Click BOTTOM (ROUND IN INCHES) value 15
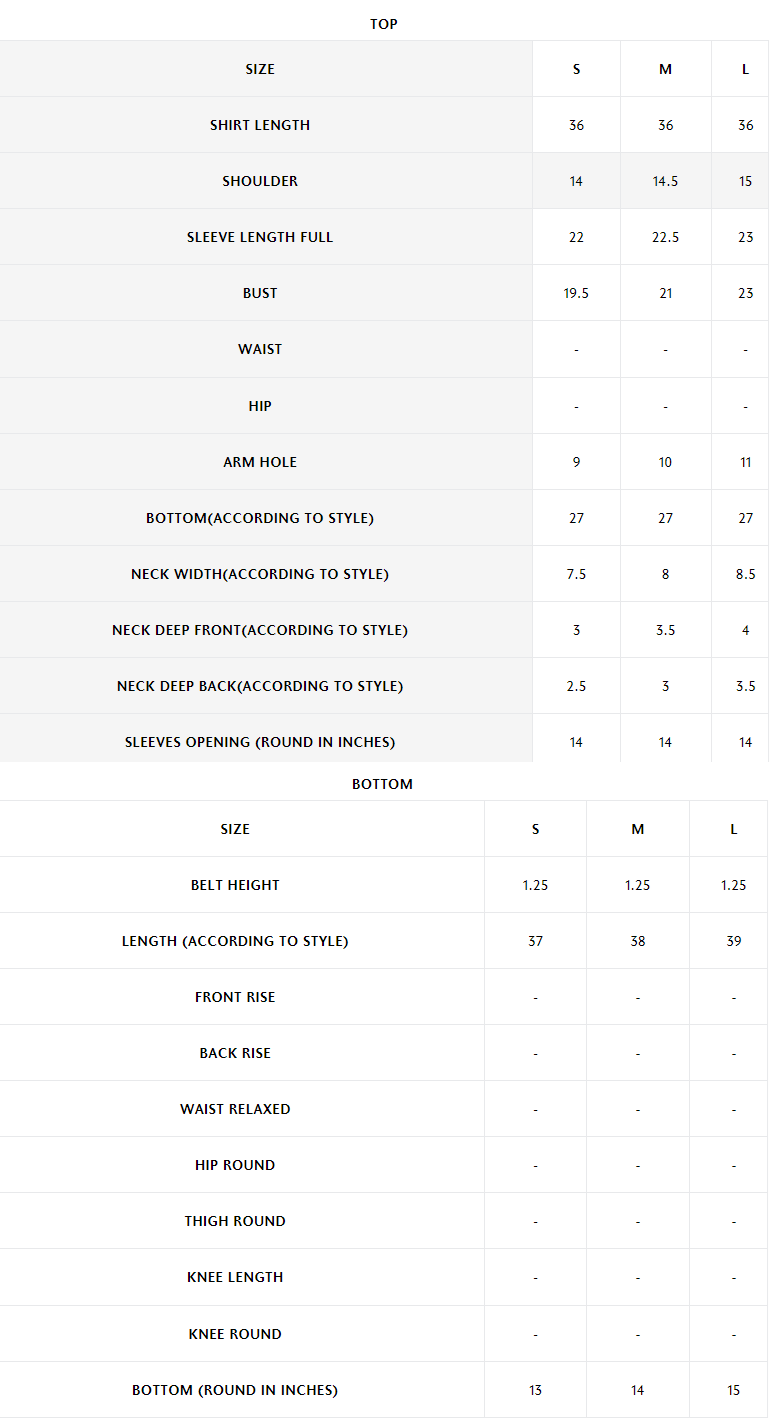The width and height of the screenshot is (779, 1426). 733,1390
